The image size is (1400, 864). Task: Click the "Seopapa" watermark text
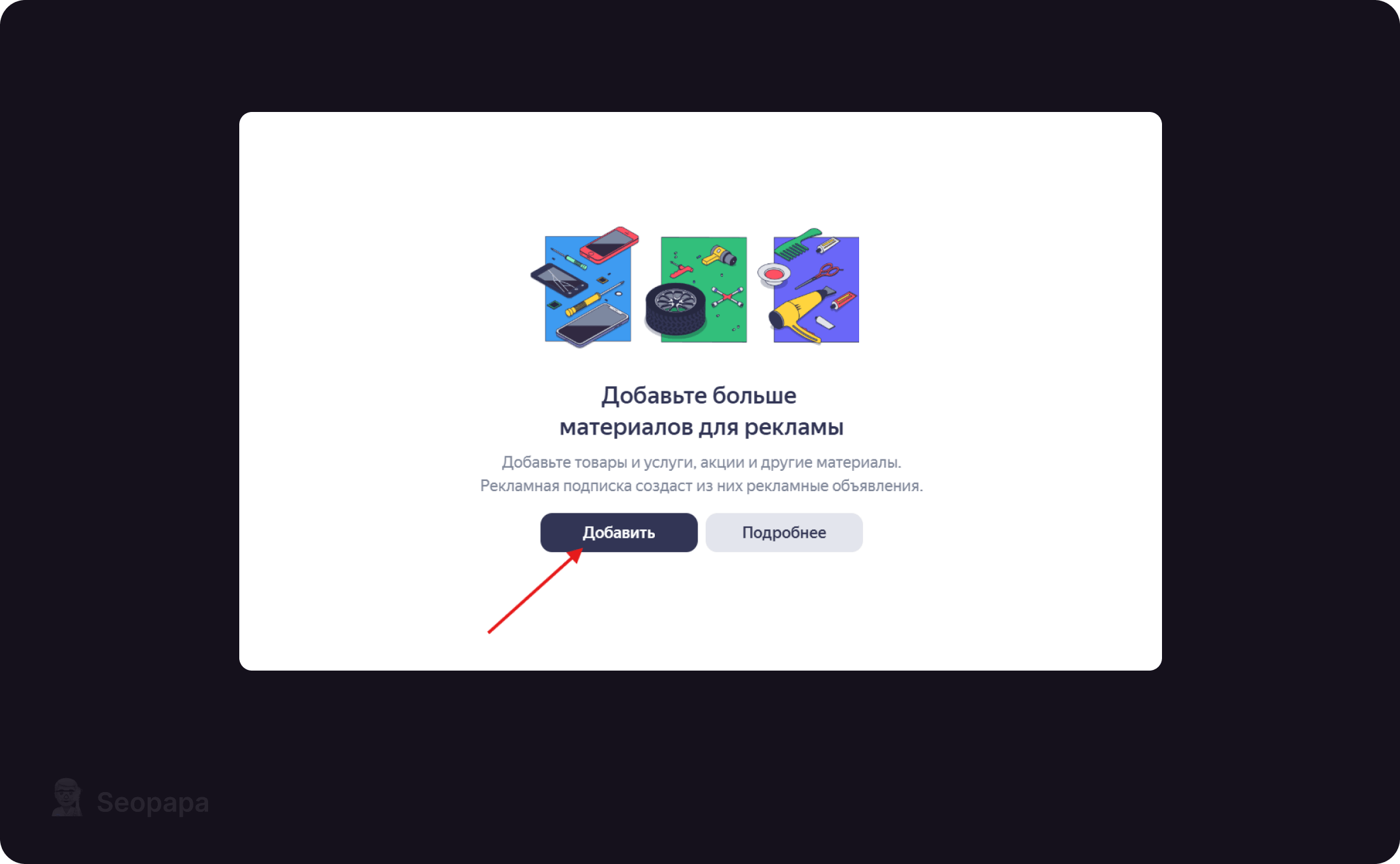point(153,802)
